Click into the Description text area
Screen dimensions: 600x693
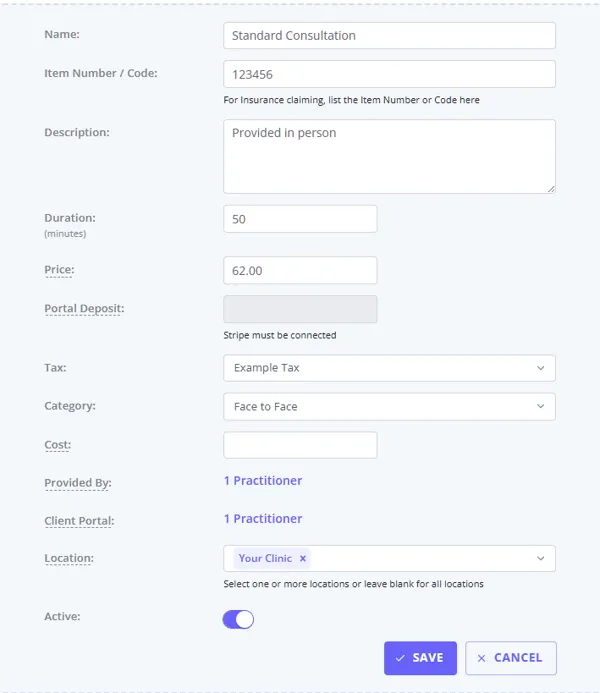point(389,156)
